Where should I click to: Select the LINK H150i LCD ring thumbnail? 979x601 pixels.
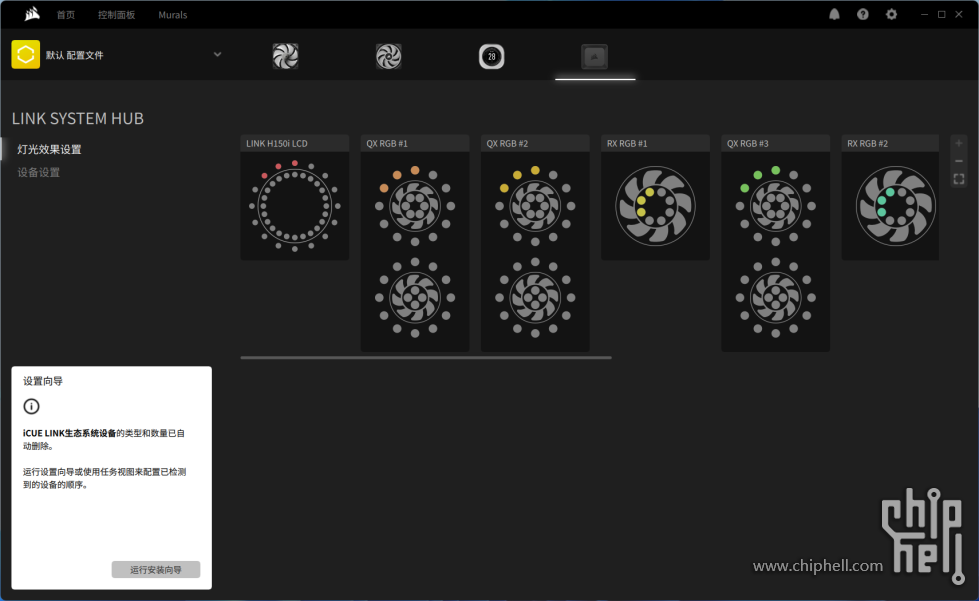click(295, 205)
